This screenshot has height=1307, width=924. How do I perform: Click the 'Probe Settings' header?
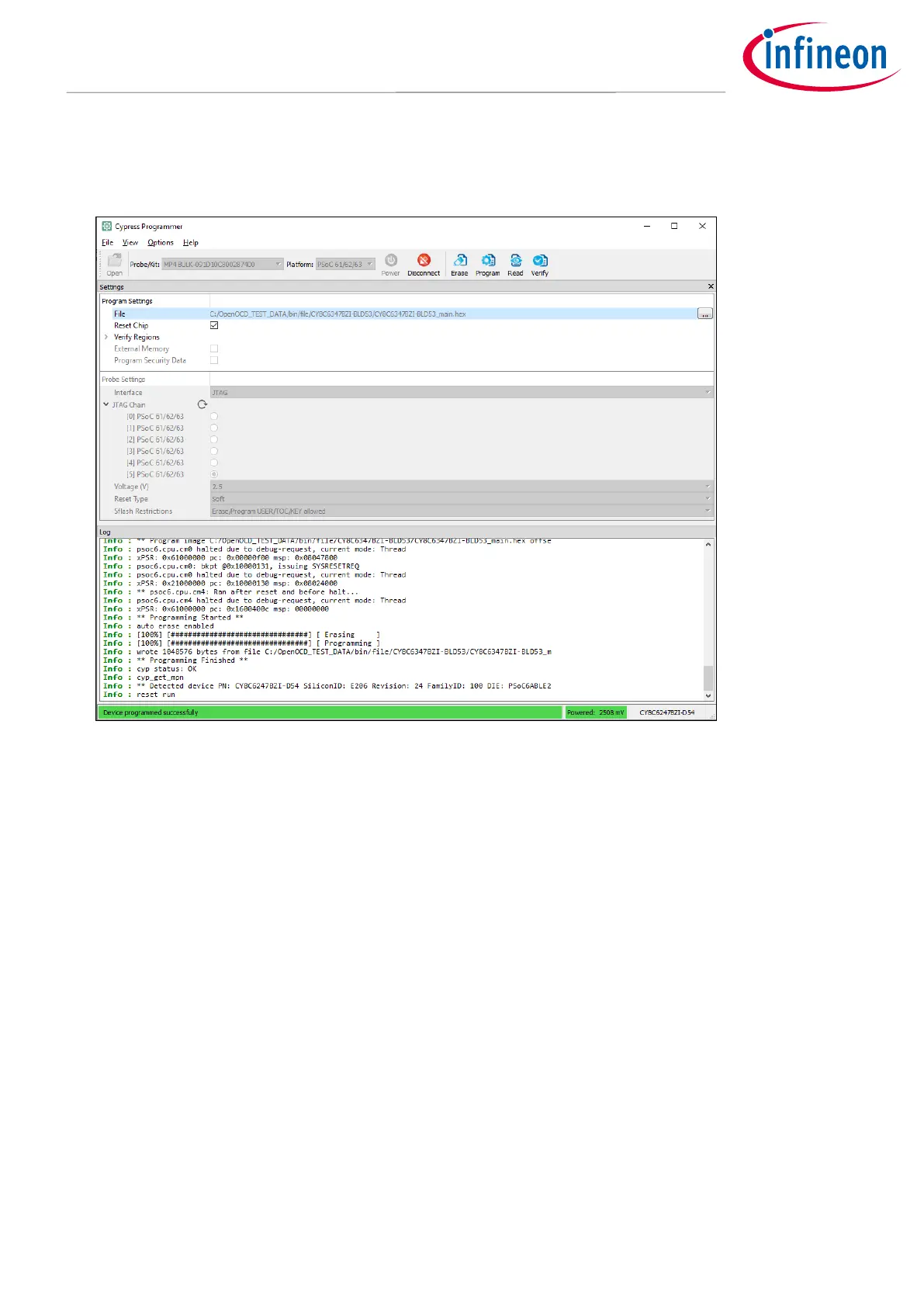(x=123, y=380)
